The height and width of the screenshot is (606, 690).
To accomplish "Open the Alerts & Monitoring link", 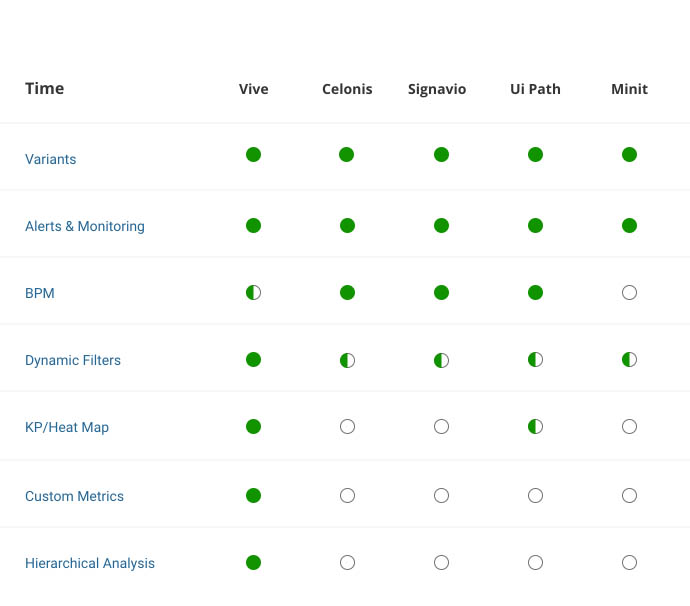I will pyautogui.click(x=85, y=226).
